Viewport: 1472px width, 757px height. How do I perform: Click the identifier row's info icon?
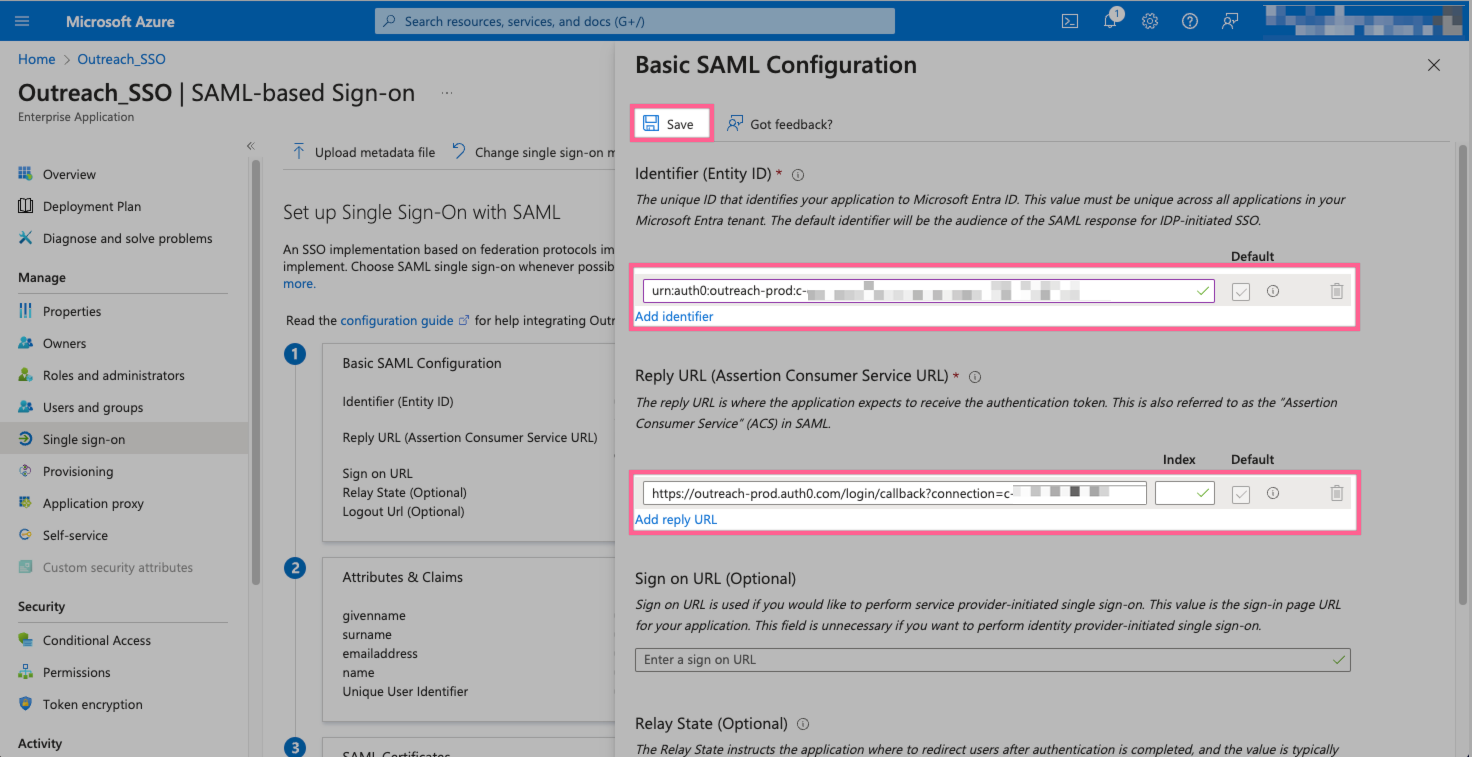tap(1273, 291)
